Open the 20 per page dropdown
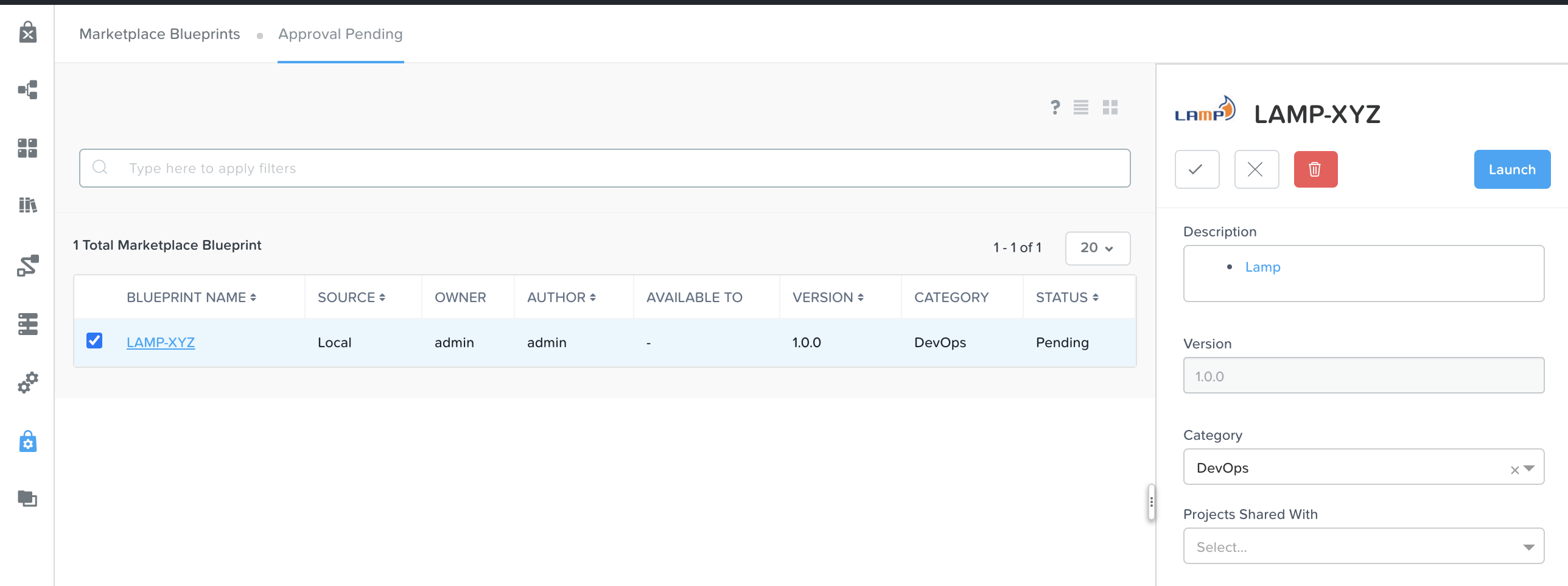Viewport: 1568px width, 586px height. click(x=1097, y=248)
